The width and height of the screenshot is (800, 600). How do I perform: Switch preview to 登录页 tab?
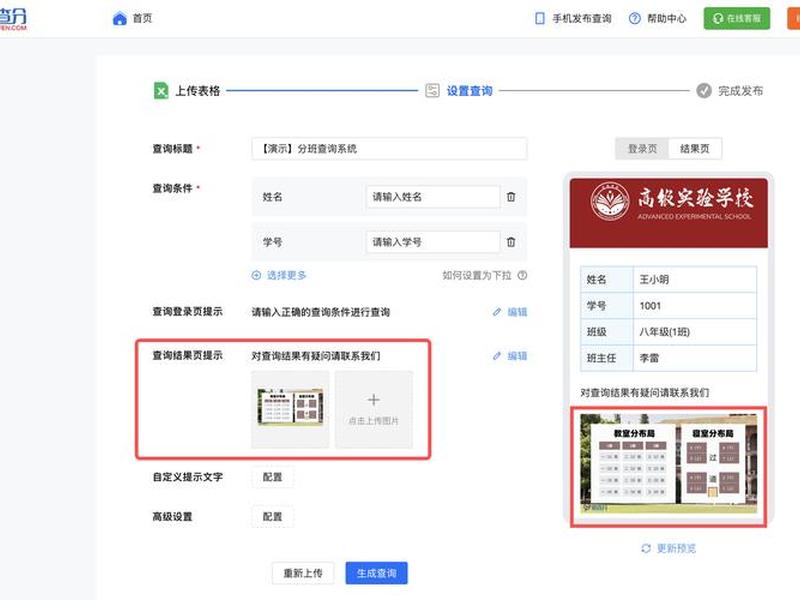pos(642,149)
